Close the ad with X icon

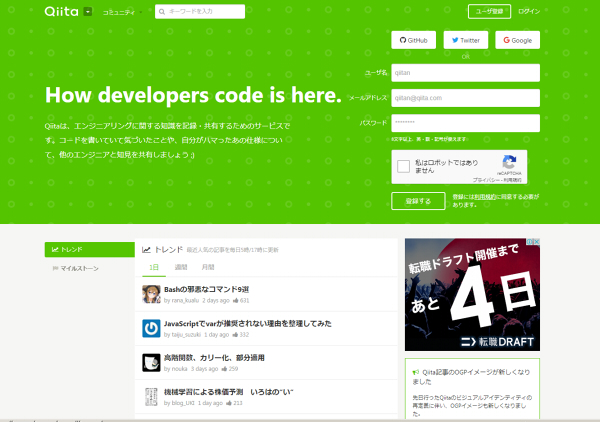(537, 241)
